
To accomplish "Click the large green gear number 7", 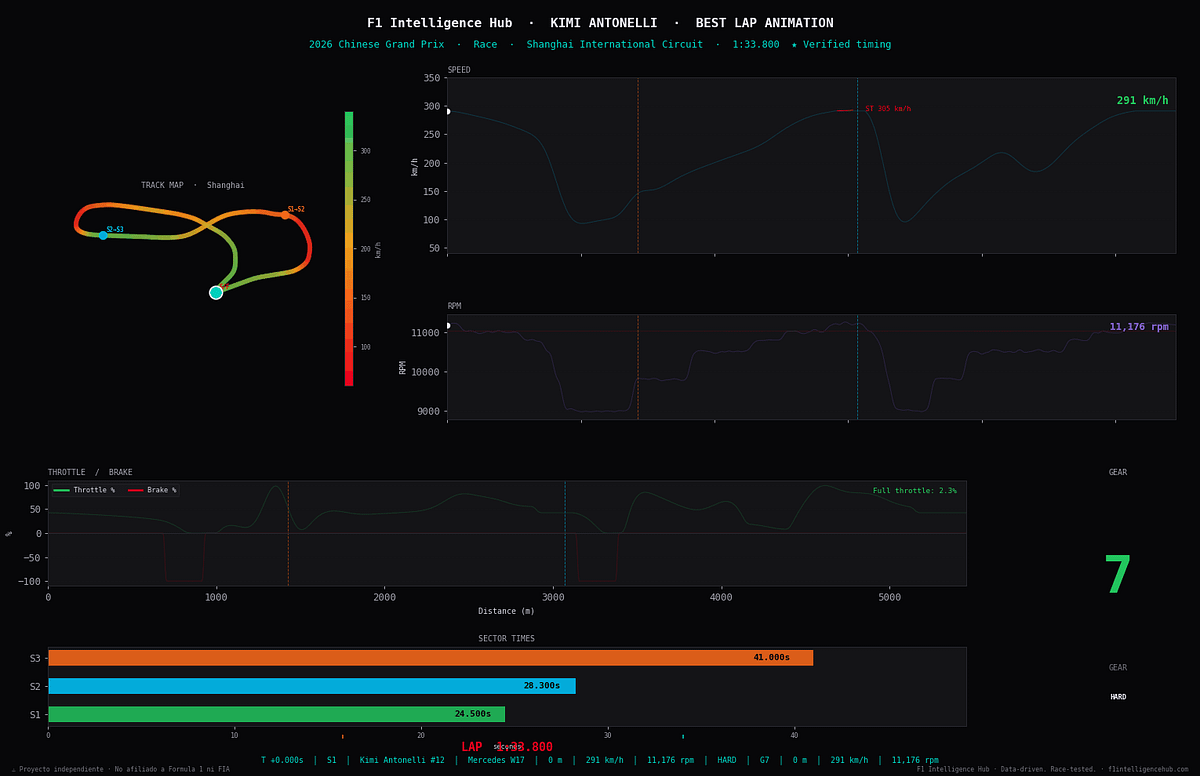I will [x=1117, y=576].
